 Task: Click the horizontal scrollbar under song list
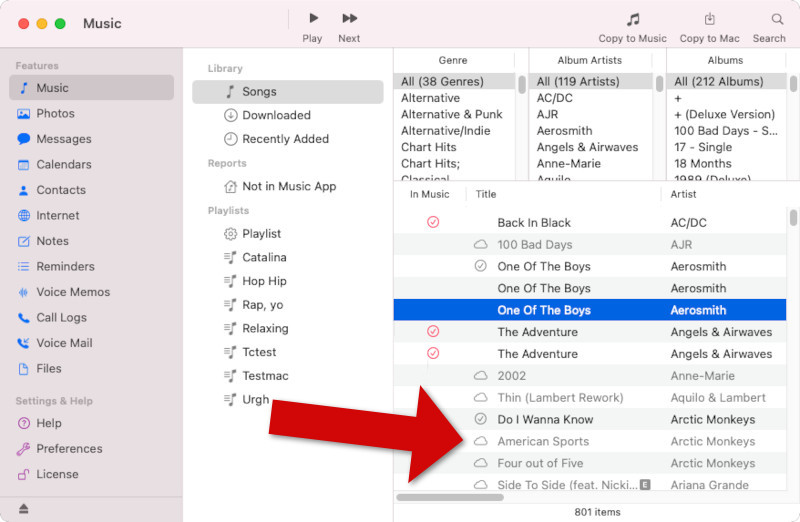[449, 497]
